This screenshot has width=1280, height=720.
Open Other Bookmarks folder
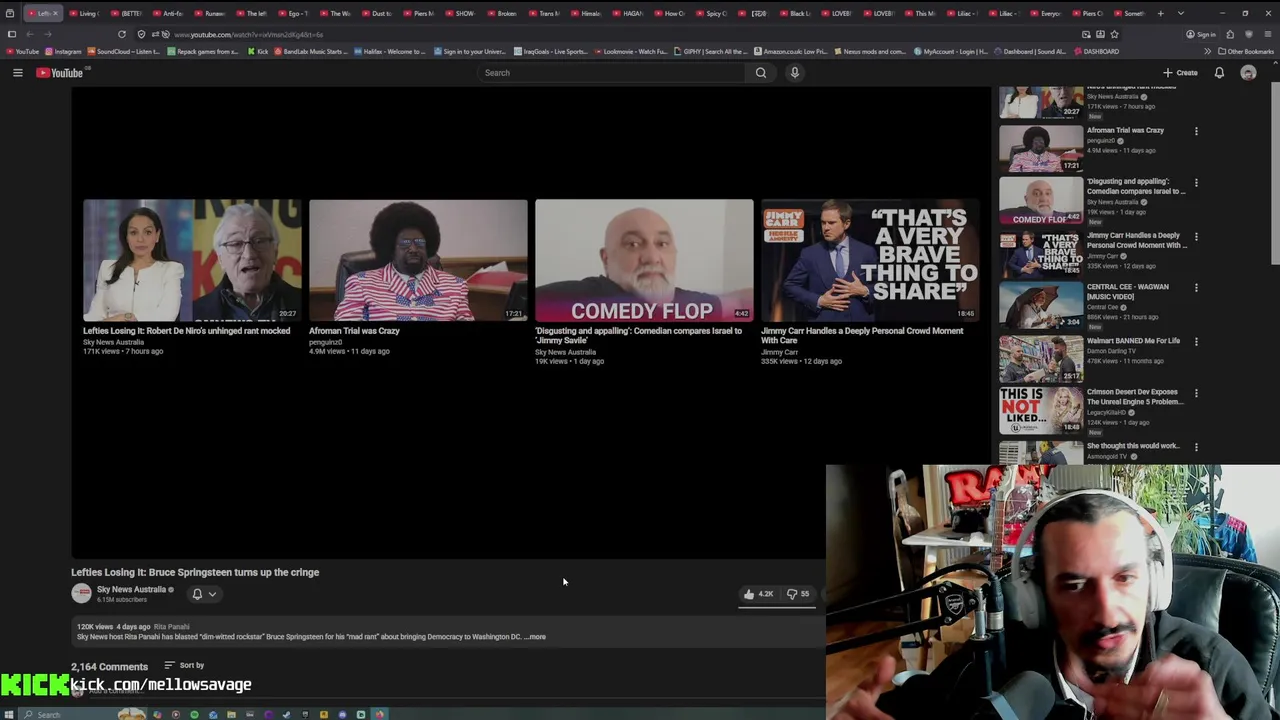coord(1245,51)
